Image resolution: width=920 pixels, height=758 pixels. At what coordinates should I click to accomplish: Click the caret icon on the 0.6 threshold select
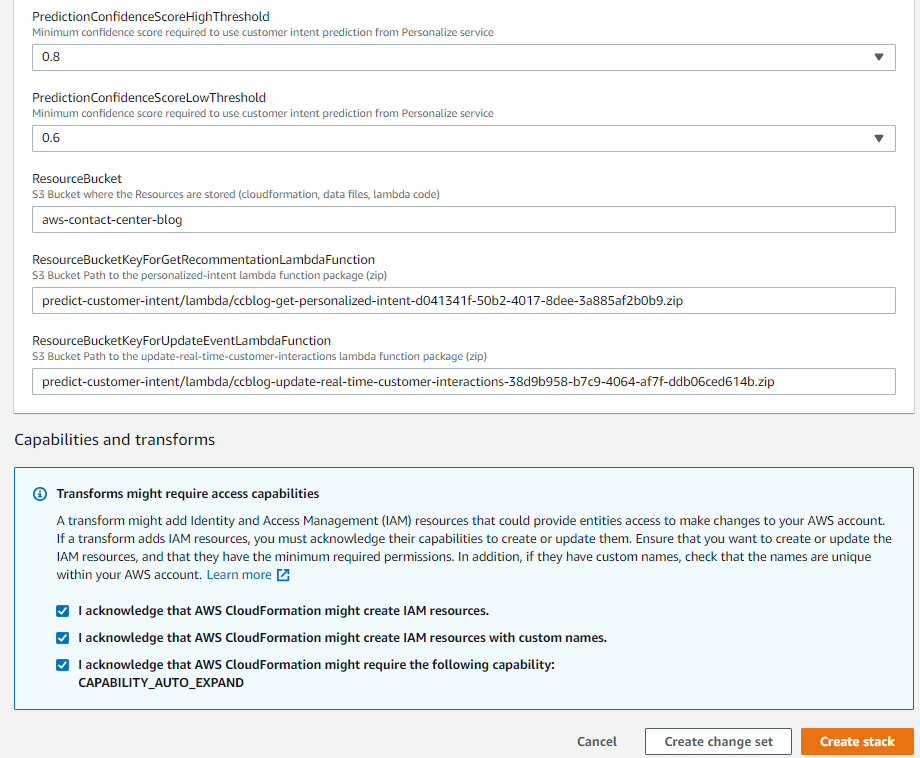(878, 138)
